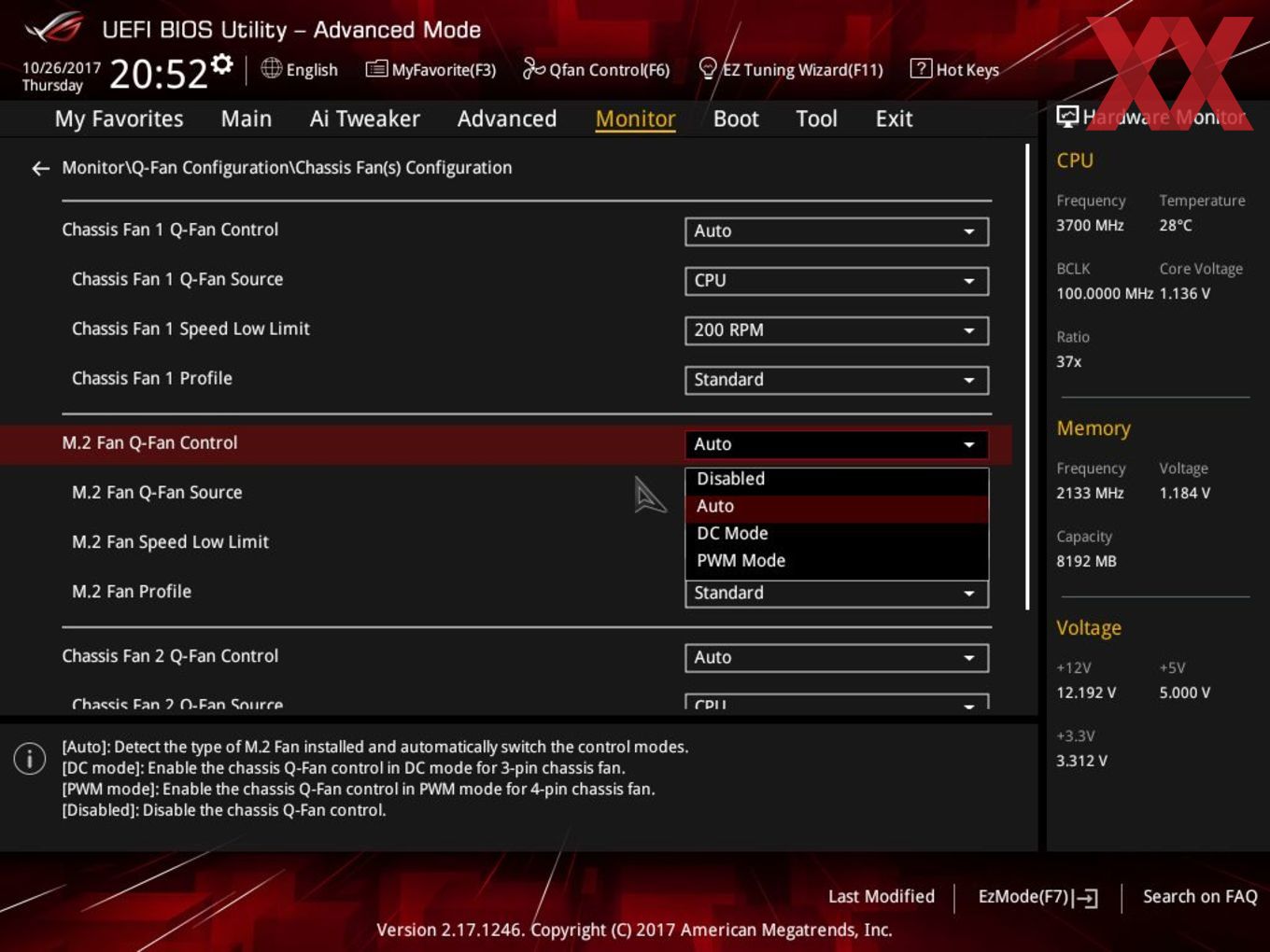This screenshot has width=1270, height=952.
Task: Open the Main tab
Action: tap(247, 119)
